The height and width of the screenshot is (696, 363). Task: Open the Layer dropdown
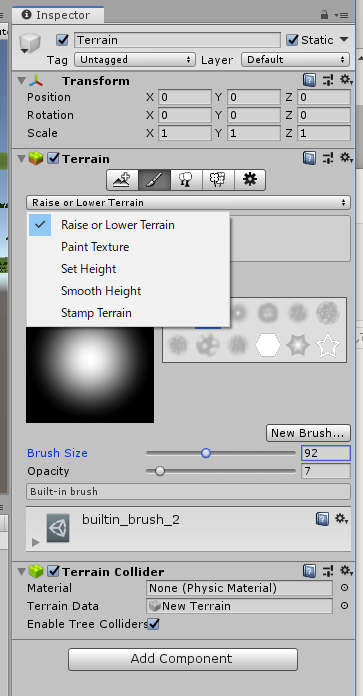point(296,59)
